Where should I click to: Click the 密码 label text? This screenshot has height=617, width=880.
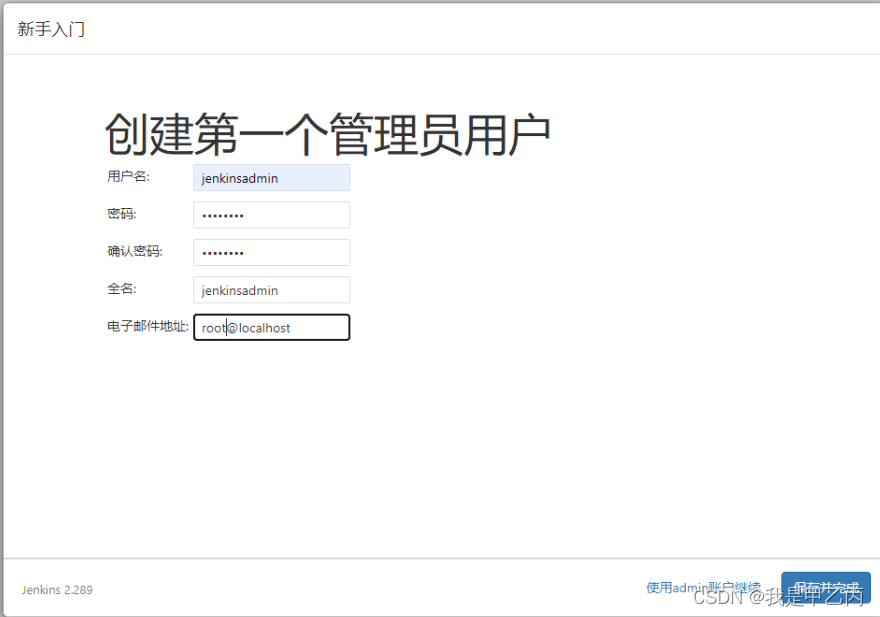click(122, 214)
